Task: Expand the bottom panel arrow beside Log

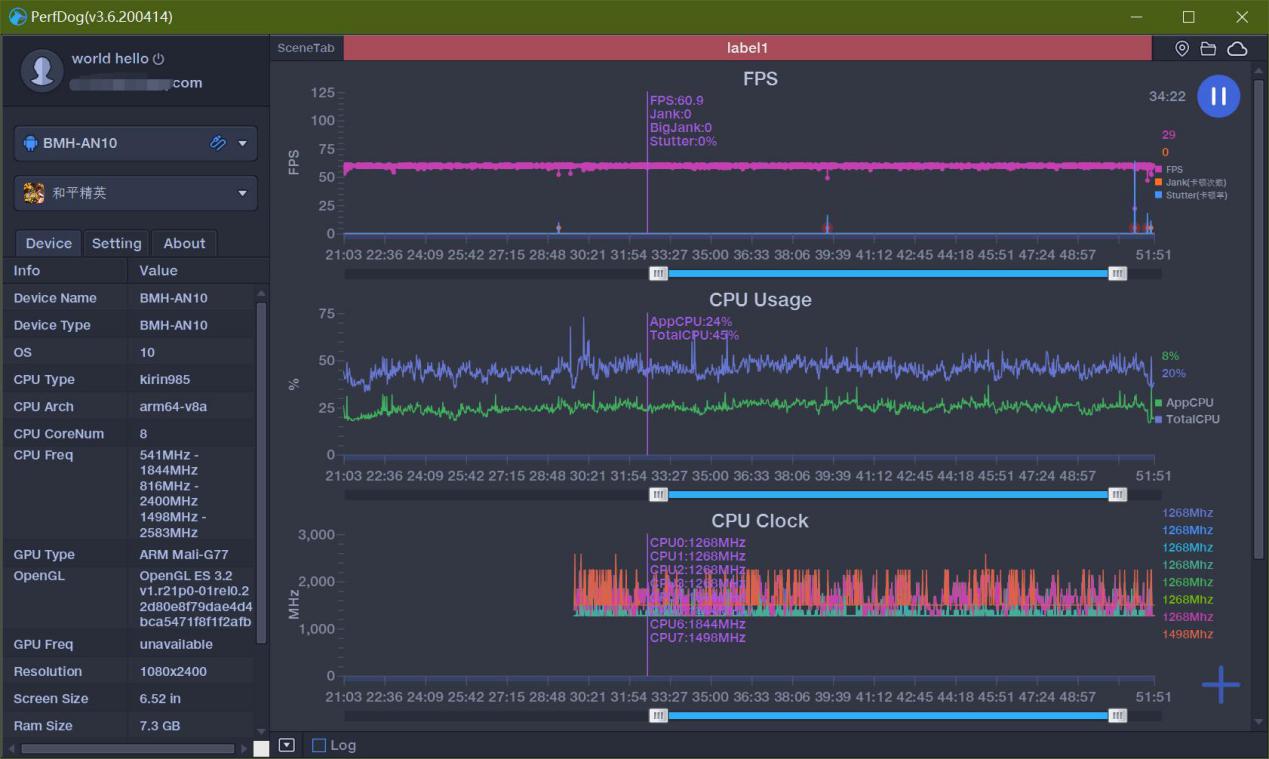Action: coord(287,745)
